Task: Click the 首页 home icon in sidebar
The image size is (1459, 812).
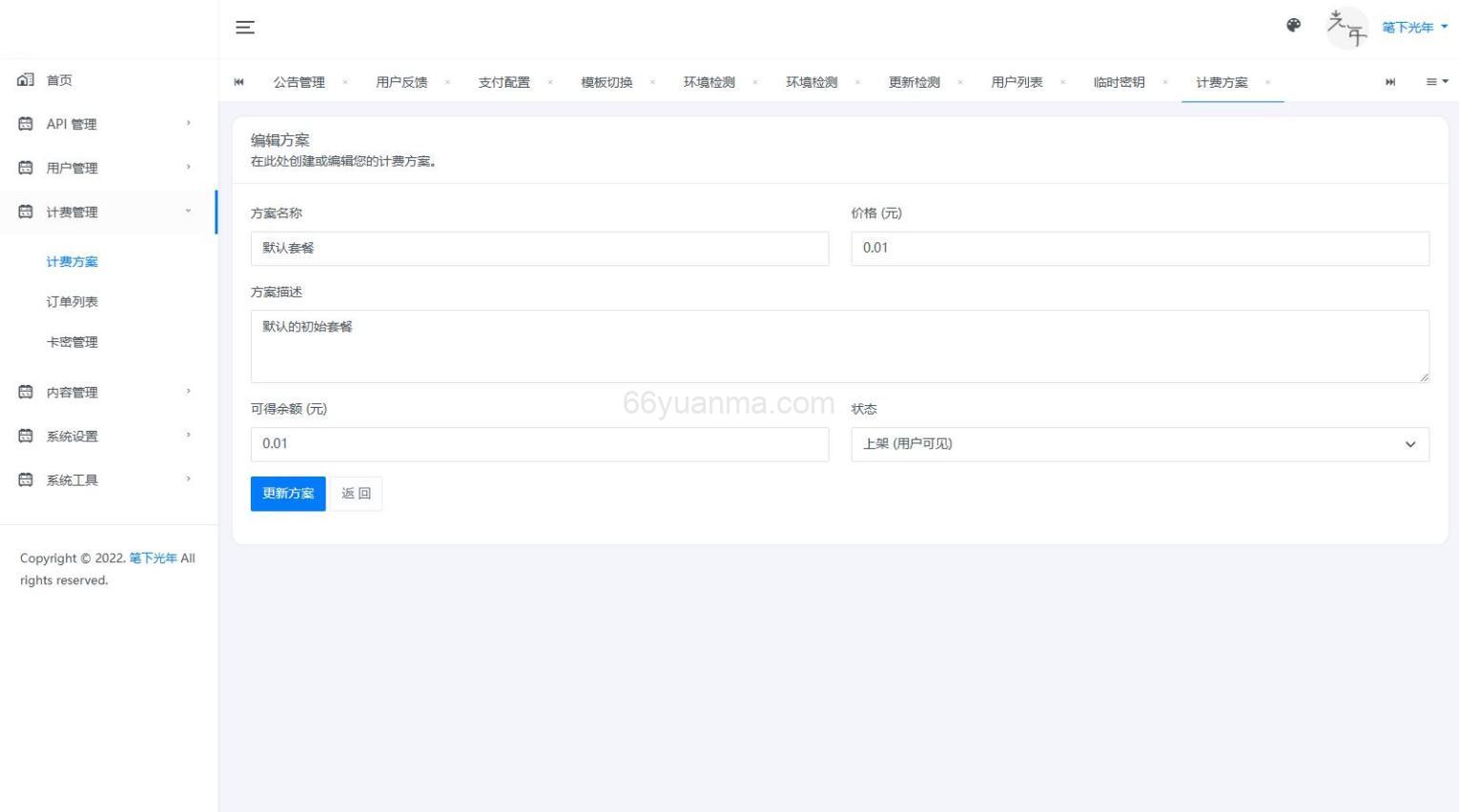Action: pyautogui.click(x=25, y=80)
